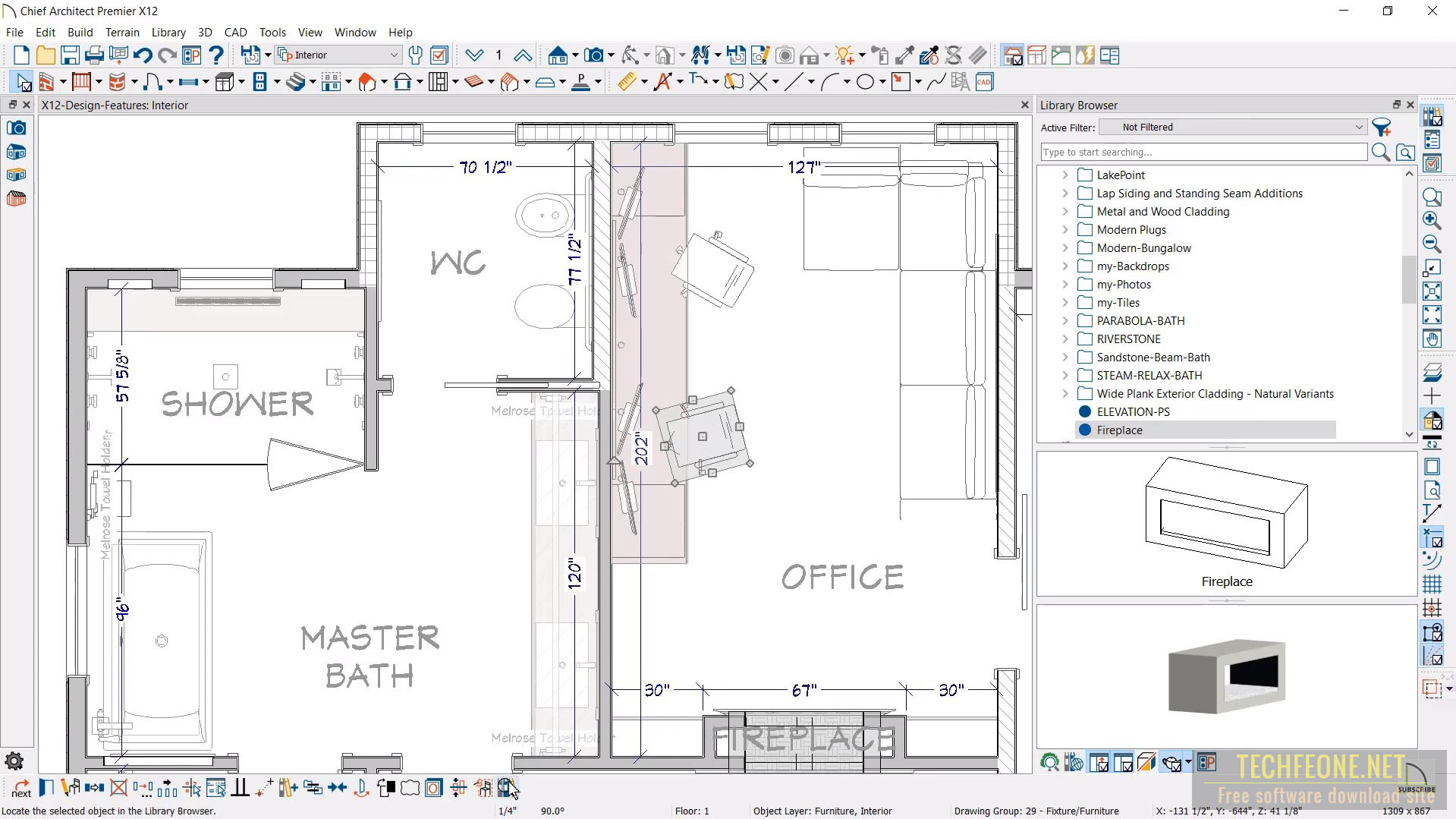Viewport: 1456px width, 819px height.
Task: Unpin the Library Browser panel
Action: tap(1396, 104)
